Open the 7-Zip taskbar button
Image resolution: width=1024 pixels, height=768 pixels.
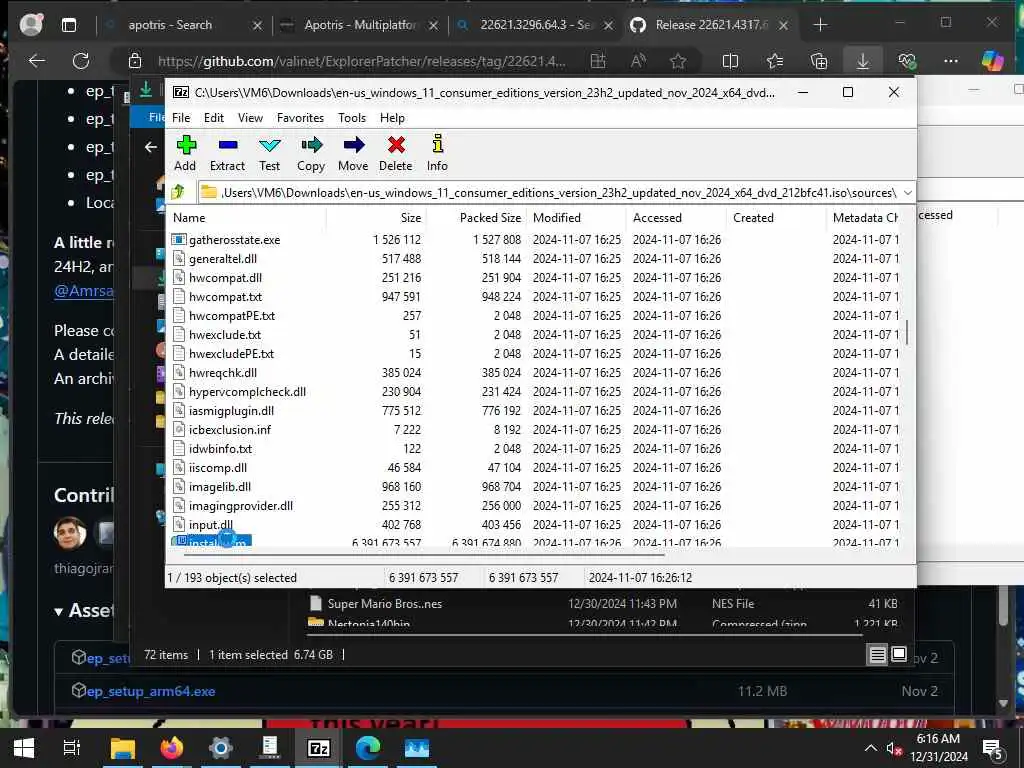pos(319,747)
